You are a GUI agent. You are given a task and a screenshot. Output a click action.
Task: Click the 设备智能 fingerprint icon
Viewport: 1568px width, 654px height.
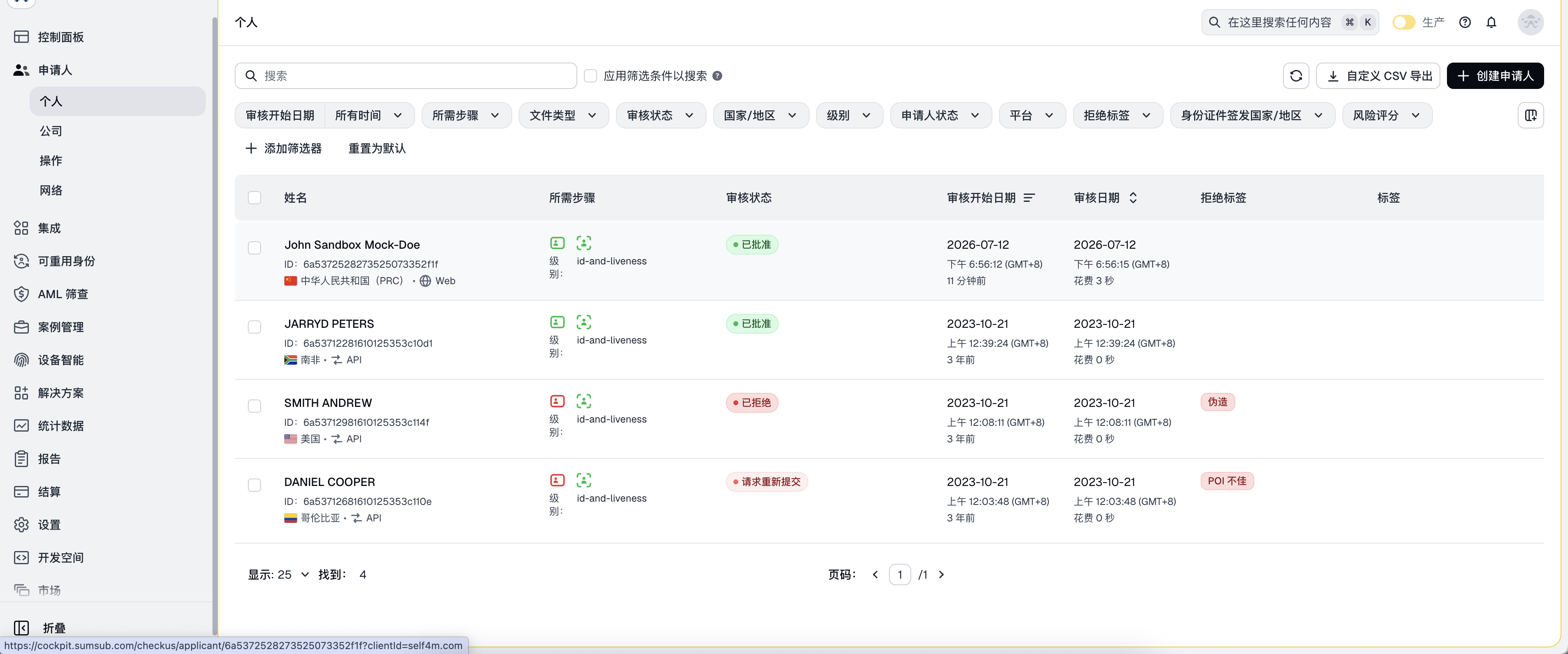tap(21, 360)
